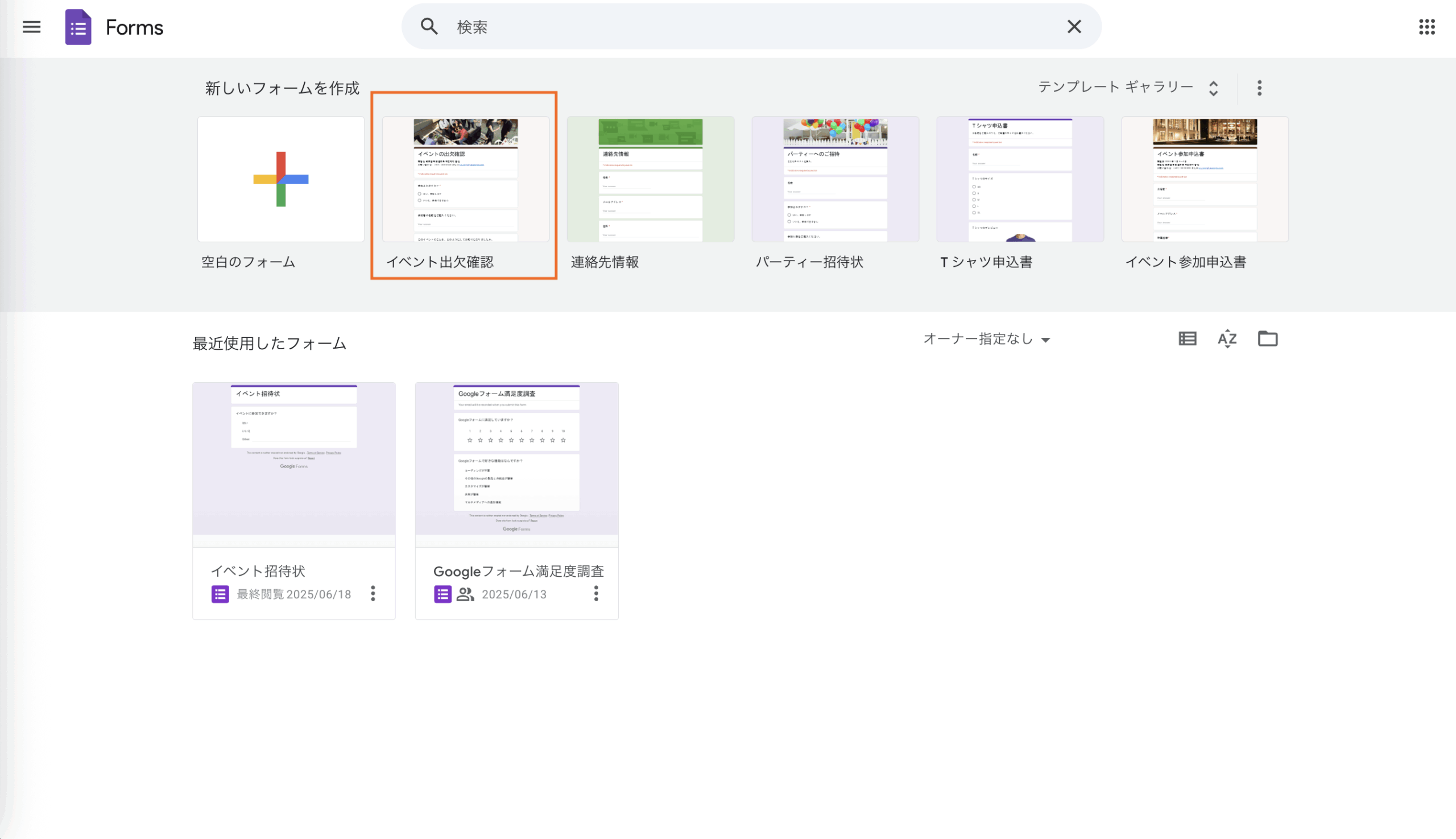
Task: Clear the search with the X icon
Action: click(1073, 27)
